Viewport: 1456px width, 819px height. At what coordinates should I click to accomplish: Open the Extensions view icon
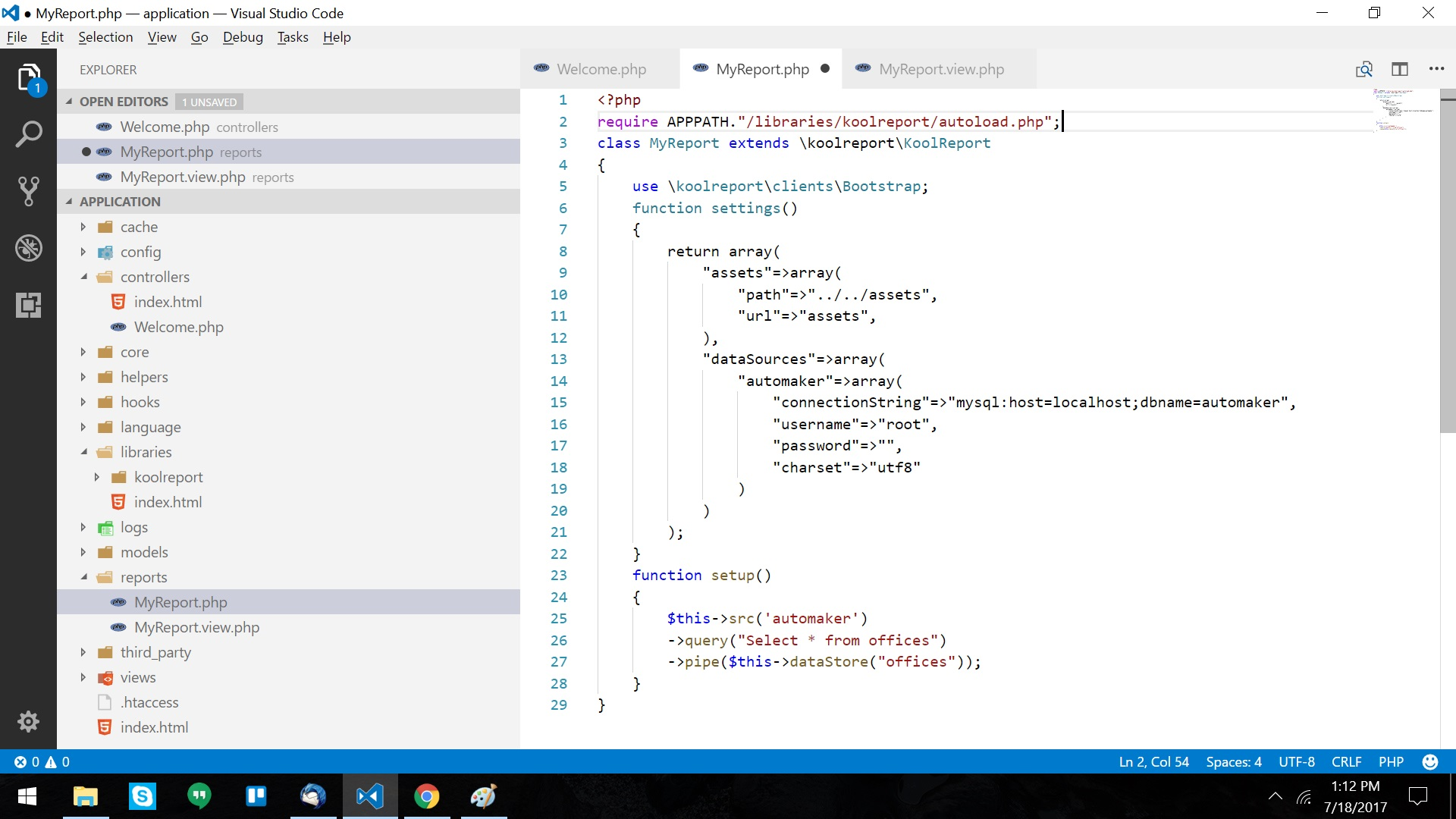click(x=28, y=305)
